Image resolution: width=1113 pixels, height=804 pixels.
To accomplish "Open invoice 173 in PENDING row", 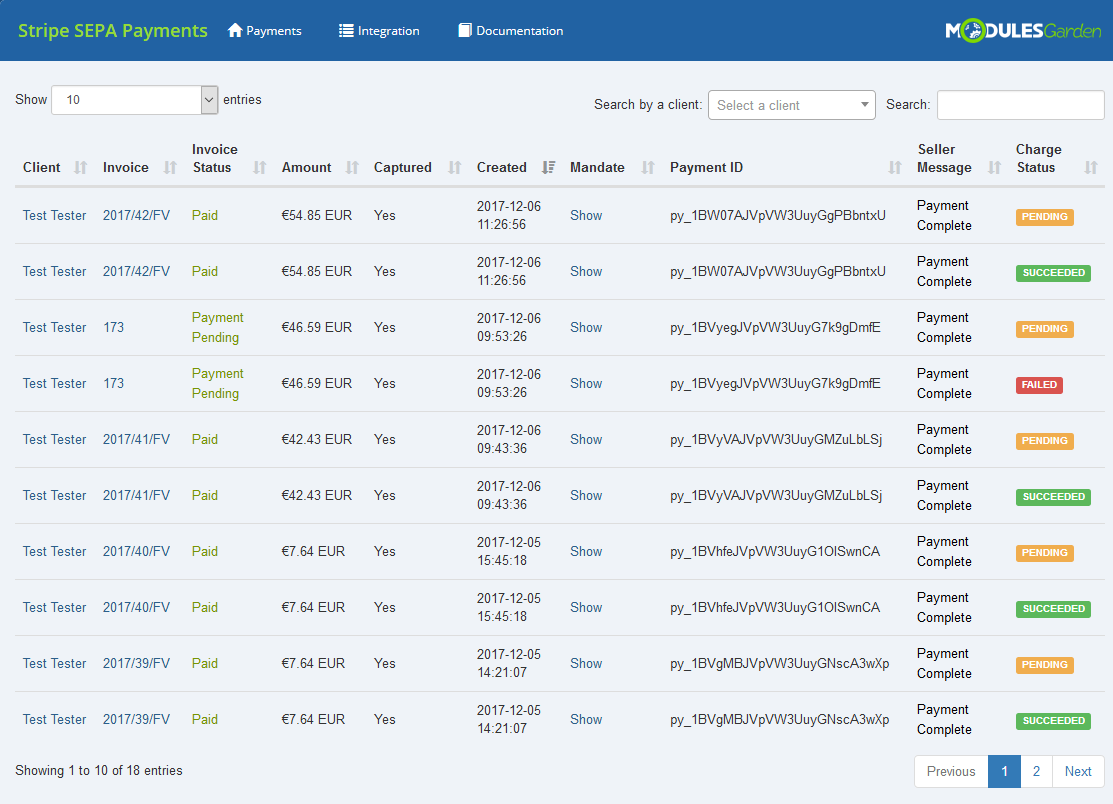I will (114, 328).
